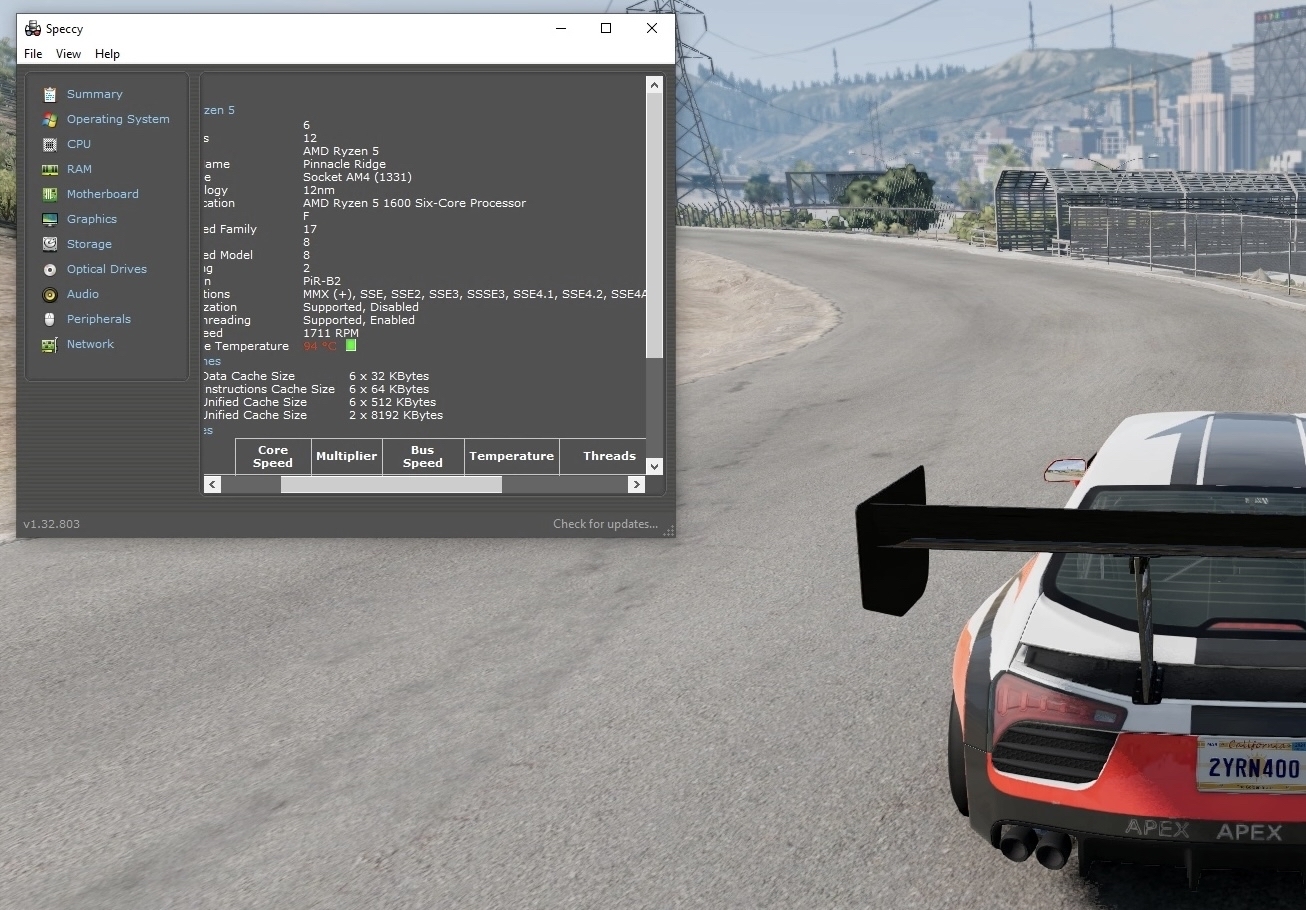Click the PiR-B2 revision value
This screenshot has width=1306, height=910.
[322, 281]
